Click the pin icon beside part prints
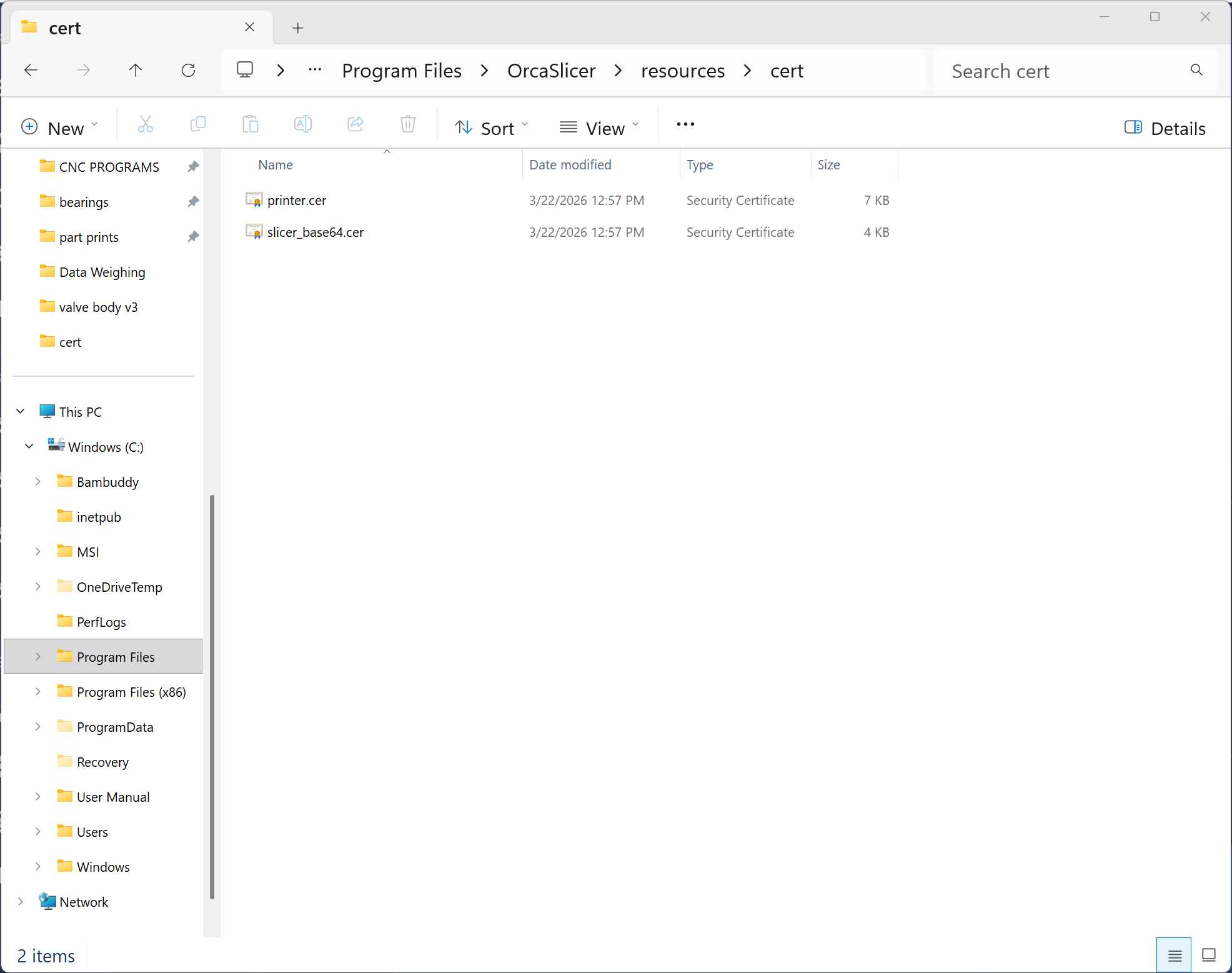 (x=193, y=237)
